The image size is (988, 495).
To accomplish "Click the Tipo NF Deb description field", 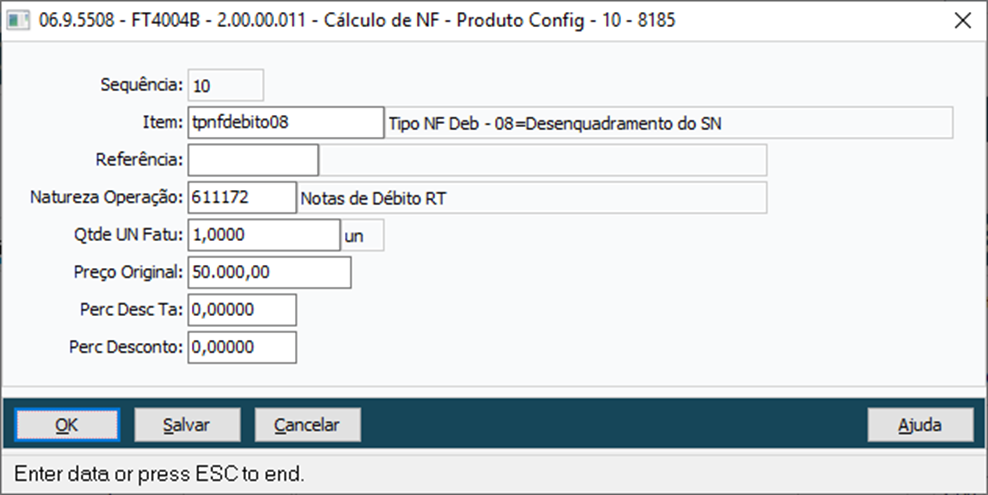I will tap(668, 123).
